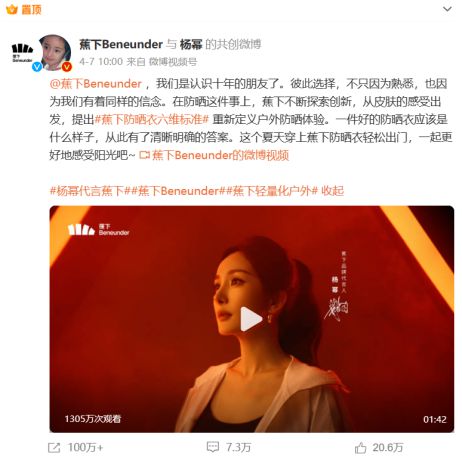This screenshot has width=462, height=457.
Task: Open the 蕉下Beneunder account name
Action: click(121, 44)
